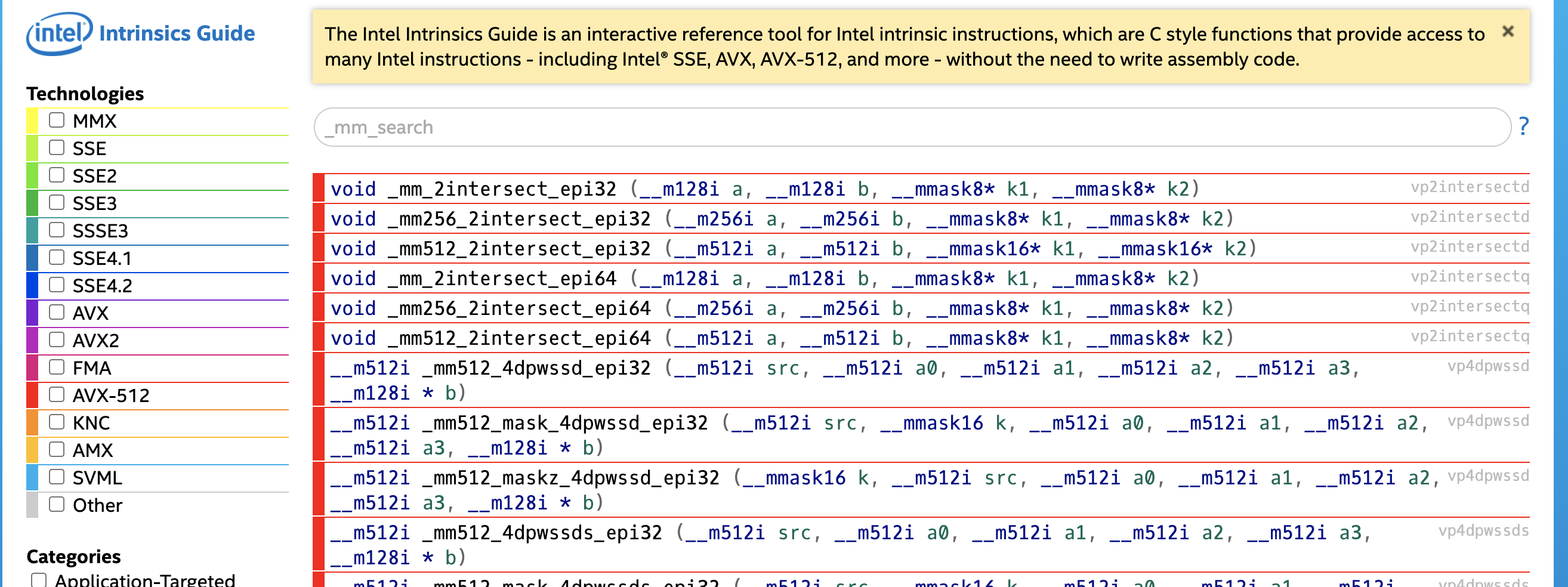The image size is (1568, 587).
Task: Click the purple AVX color swatch
Action: click(x=32, y=313)
